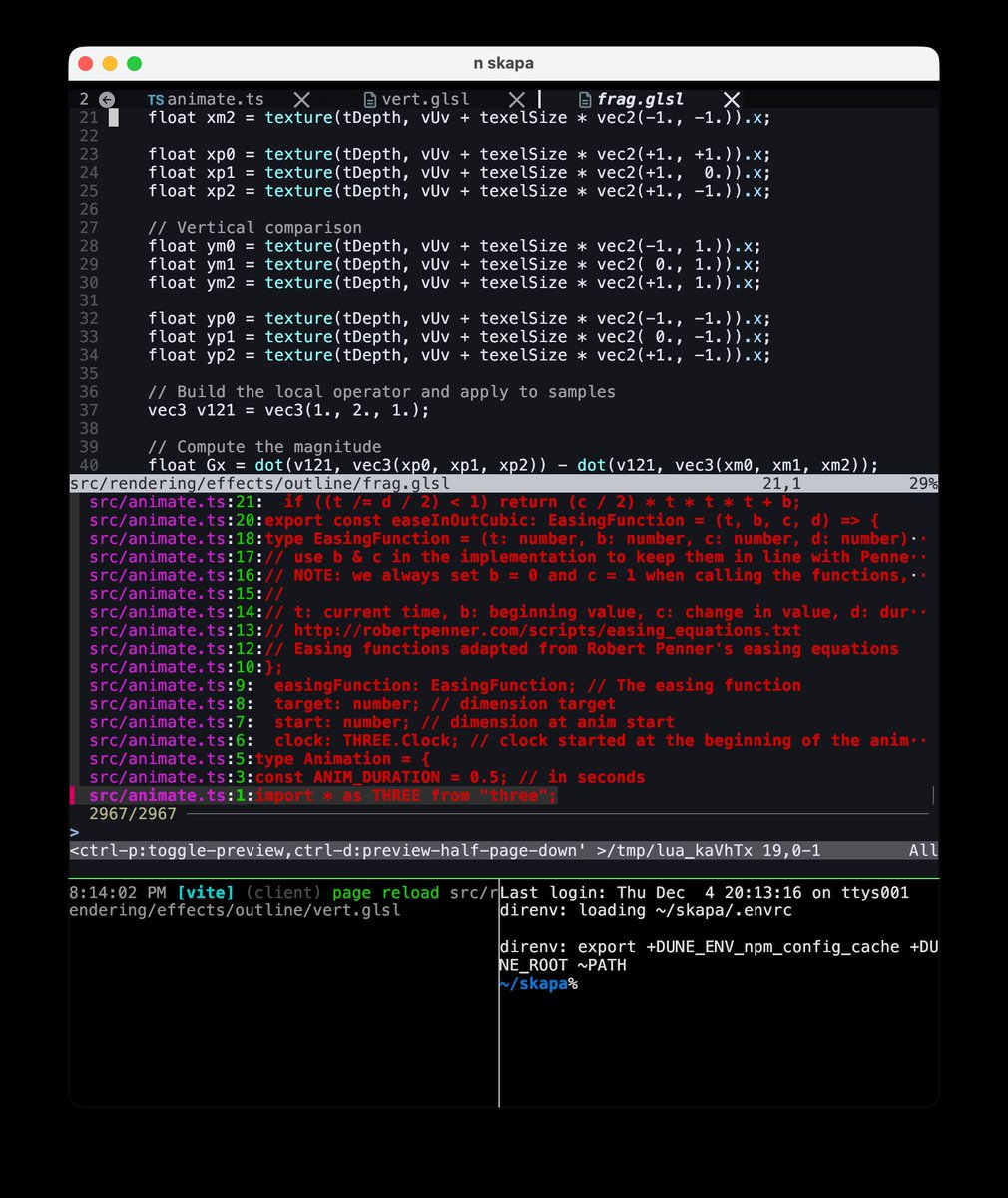Click the tab count '2' in the tabline

(84, 99)
